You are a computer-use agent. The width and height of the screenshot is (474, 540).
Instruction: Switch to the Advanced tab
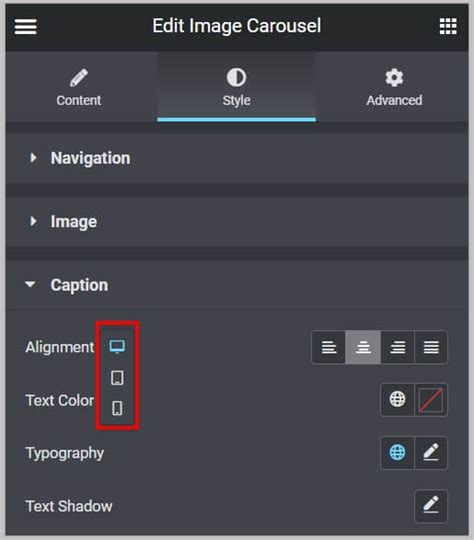click(394, 87)
